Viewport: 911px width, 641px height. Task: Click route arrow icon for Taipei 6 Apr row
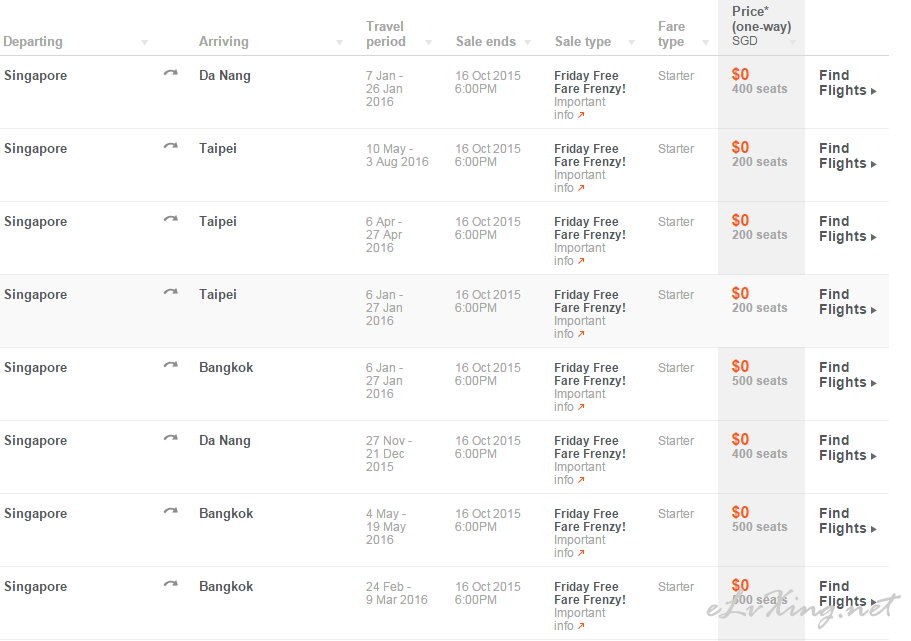point(170,220)
